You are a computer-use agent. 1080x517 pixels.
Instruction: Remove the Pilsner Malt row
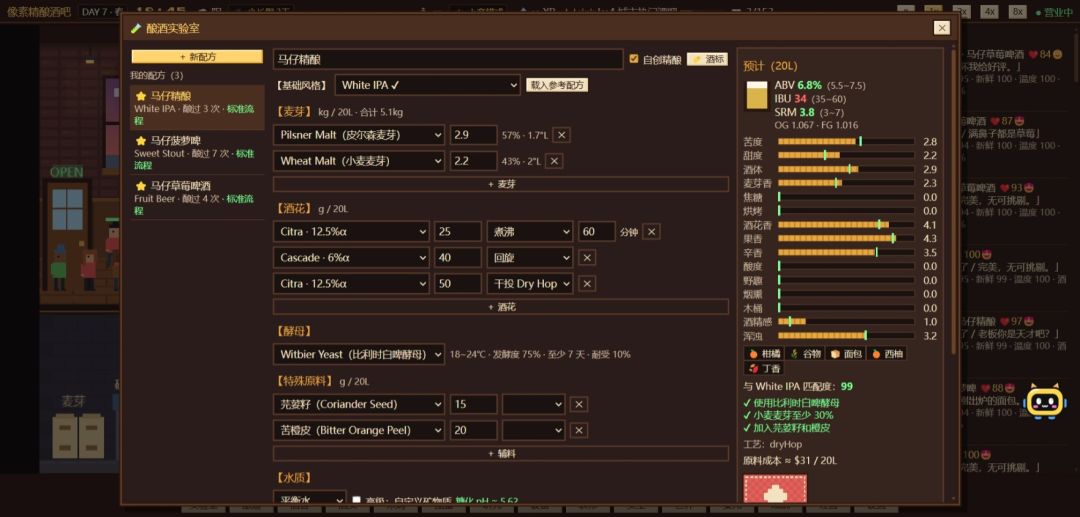coord(561,136)
